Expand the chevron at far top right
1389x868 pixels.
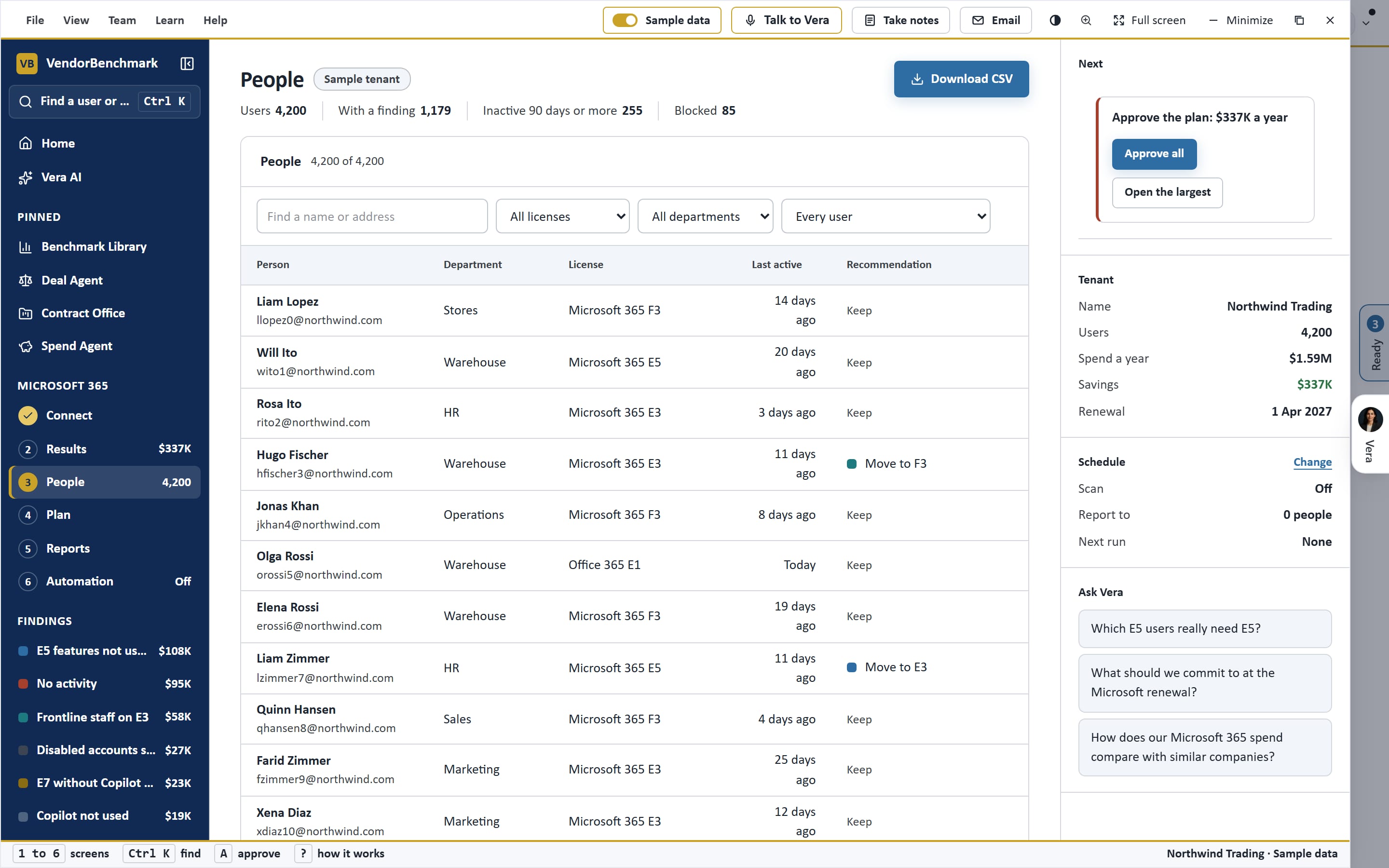[1366, 24]
